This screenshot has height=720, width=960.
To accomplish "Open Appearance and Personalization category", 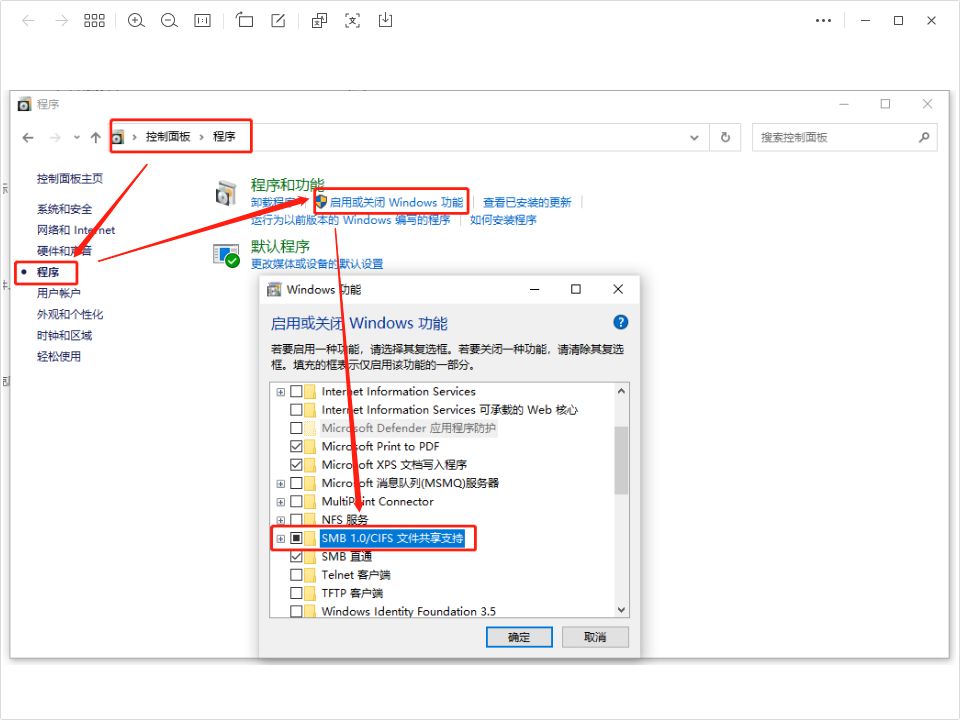I will tap(70, 315).
